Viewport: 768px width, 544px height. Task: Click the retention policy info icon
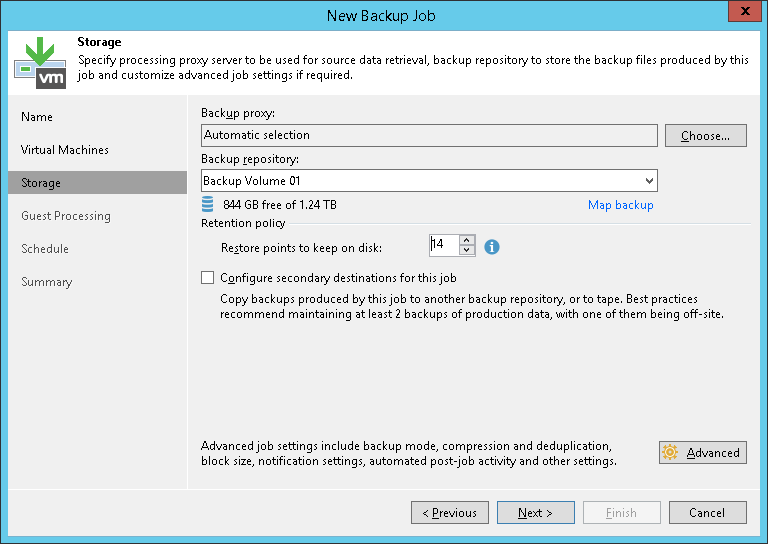pos(492,247)
